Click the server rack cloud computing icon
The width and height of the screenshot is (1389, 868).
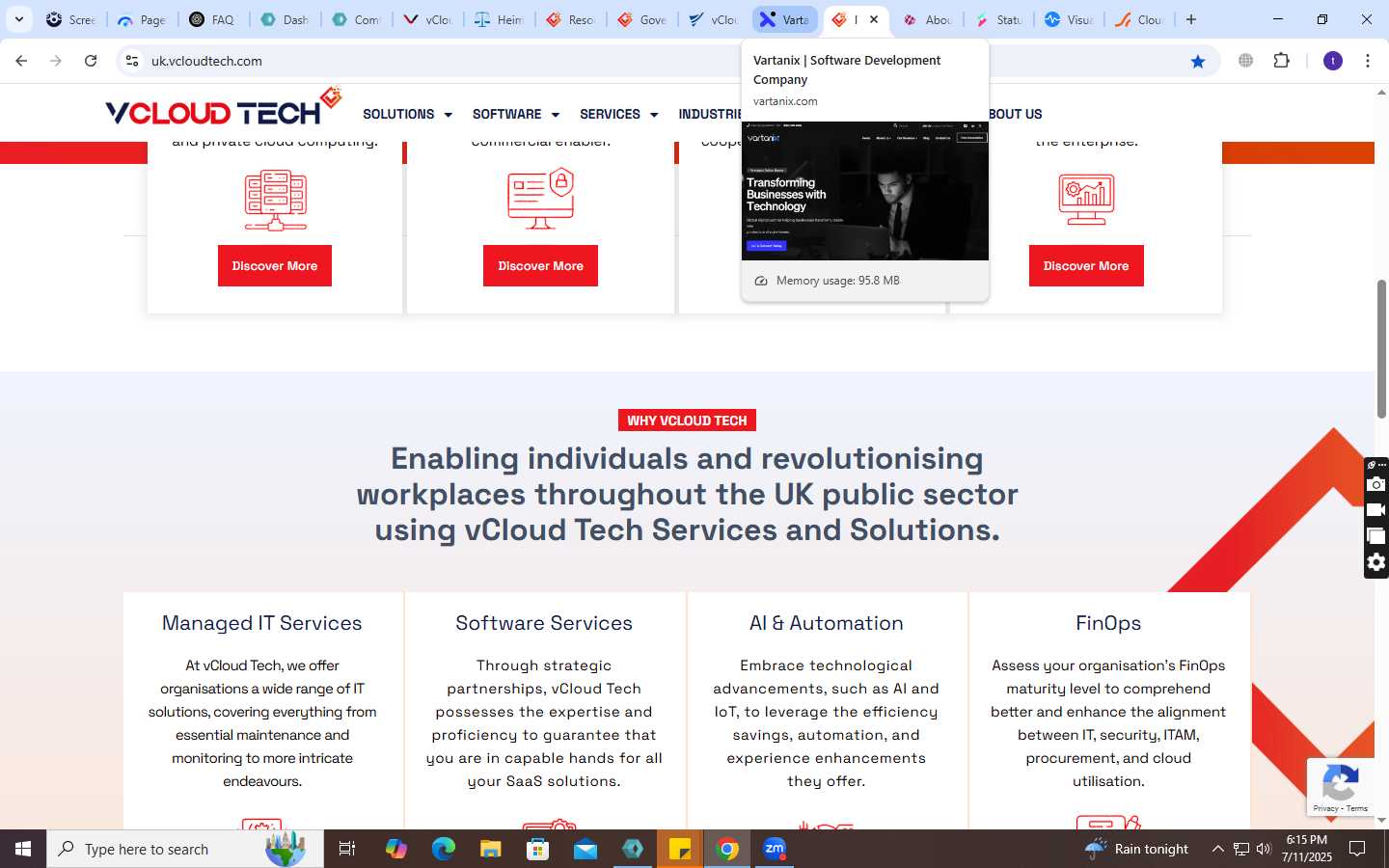[x=276, y=200]
